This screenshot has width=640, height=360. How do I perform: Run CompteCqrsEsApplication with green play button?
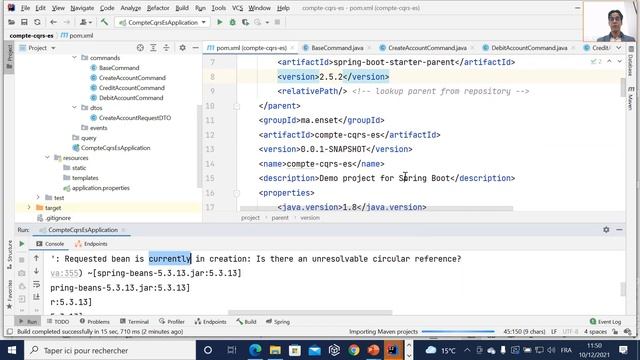(x=220, y=22)
